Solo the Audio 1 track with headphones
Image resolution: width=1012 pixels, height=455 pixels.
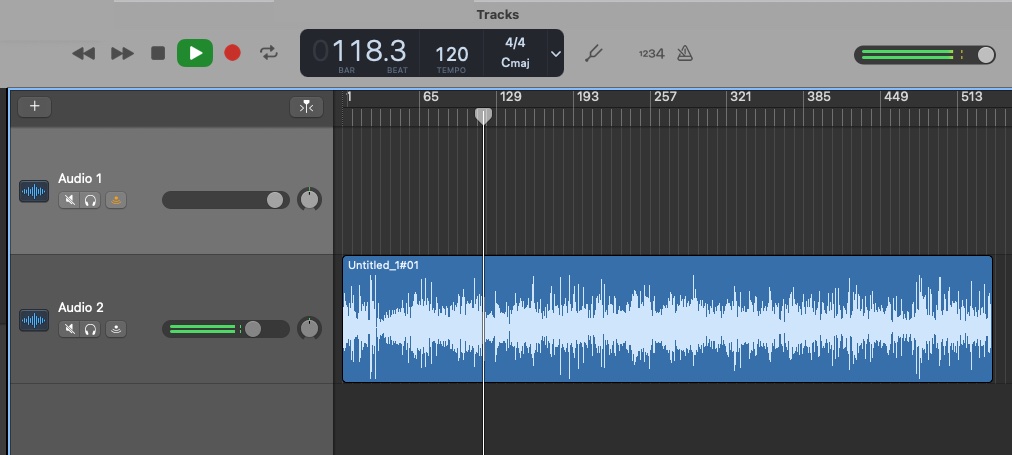click(90, 200)
